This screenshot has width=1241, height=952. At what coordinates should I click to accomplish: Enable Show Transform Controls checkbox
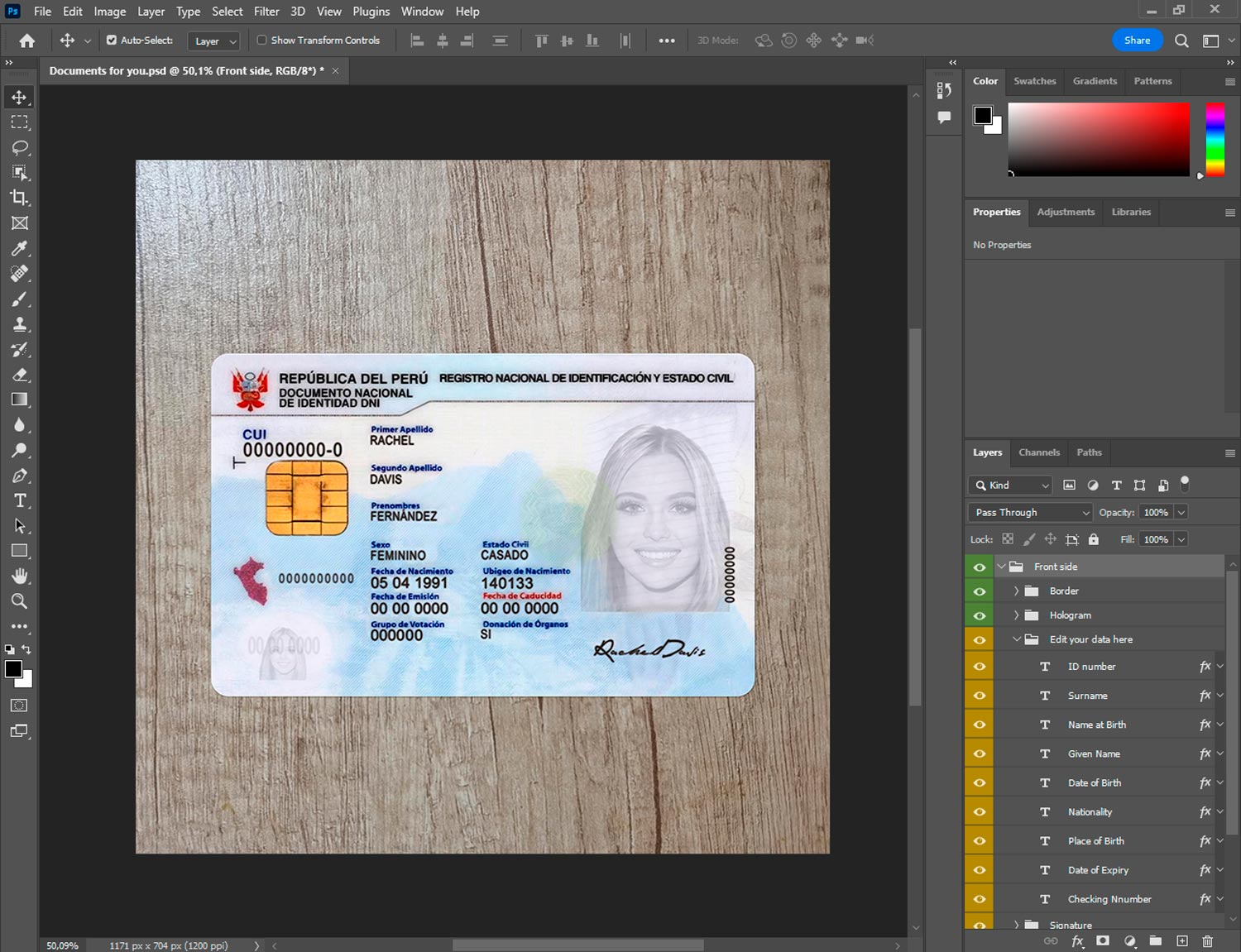click(261, 40)
